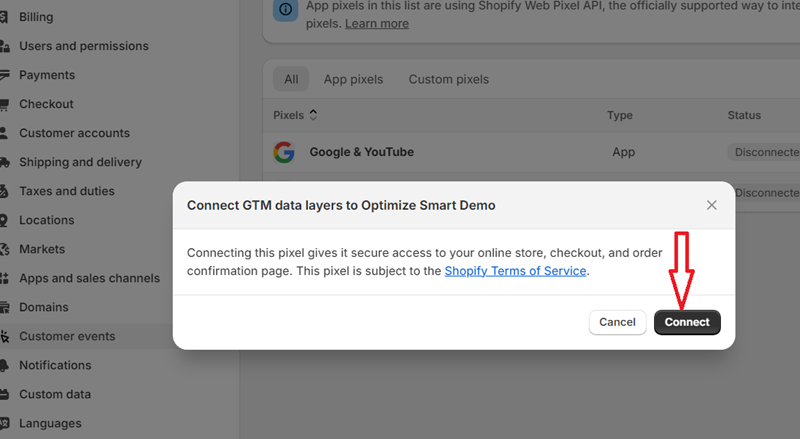
Task: Open the Learn more link
Action: 377,23
